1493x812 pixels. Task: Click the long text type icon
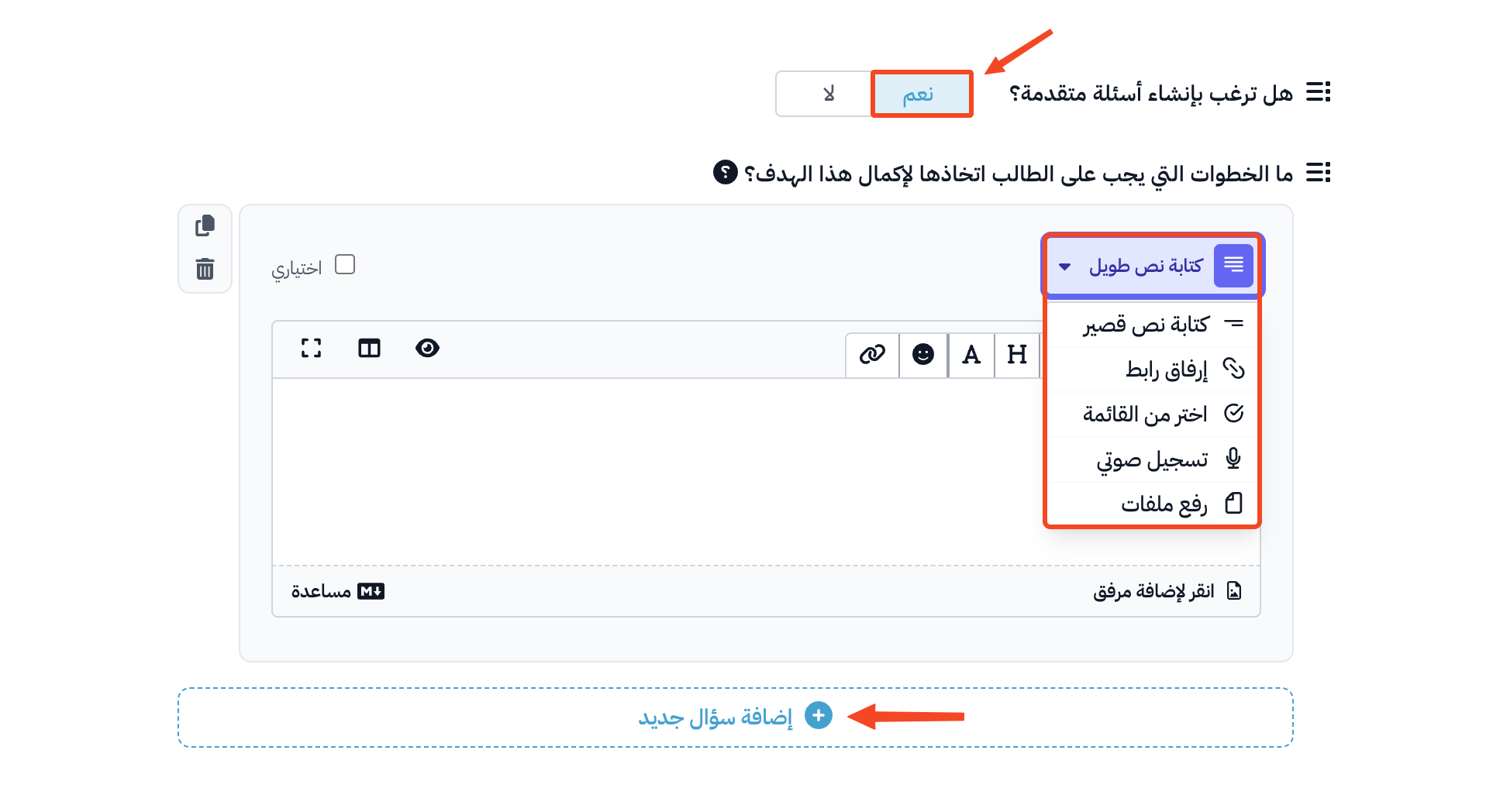click(1233, 266)
